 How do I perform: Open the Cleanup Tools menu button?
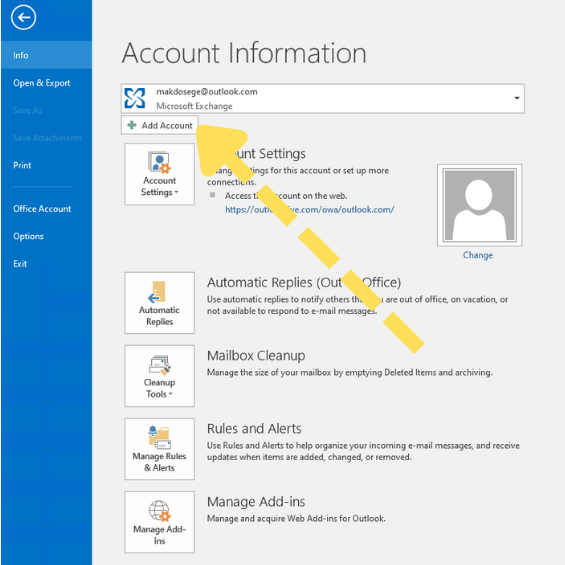(x=160, y=376)
